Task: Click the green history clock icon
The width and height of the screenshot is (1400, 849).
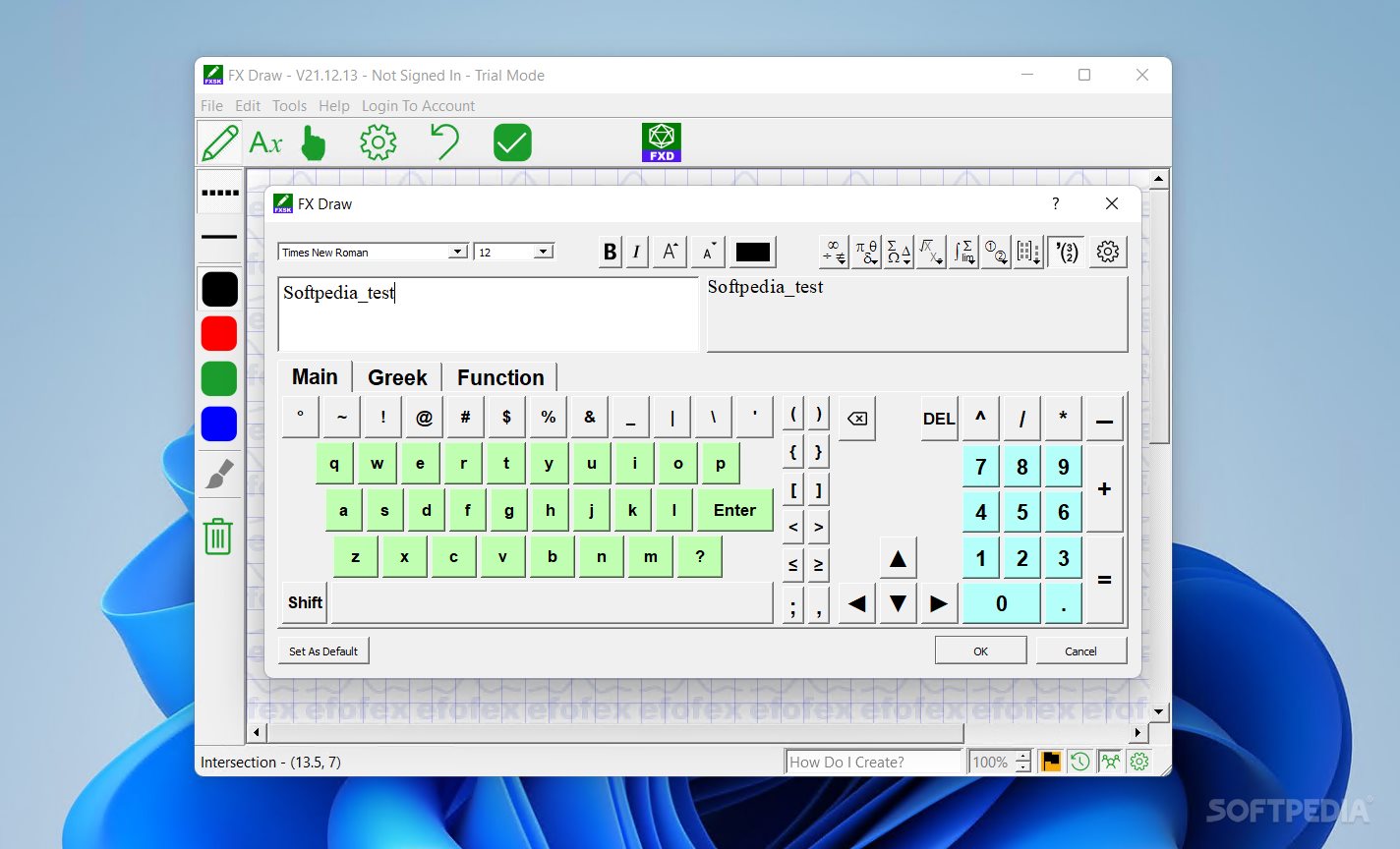Action: click(x=1080, y=762)
